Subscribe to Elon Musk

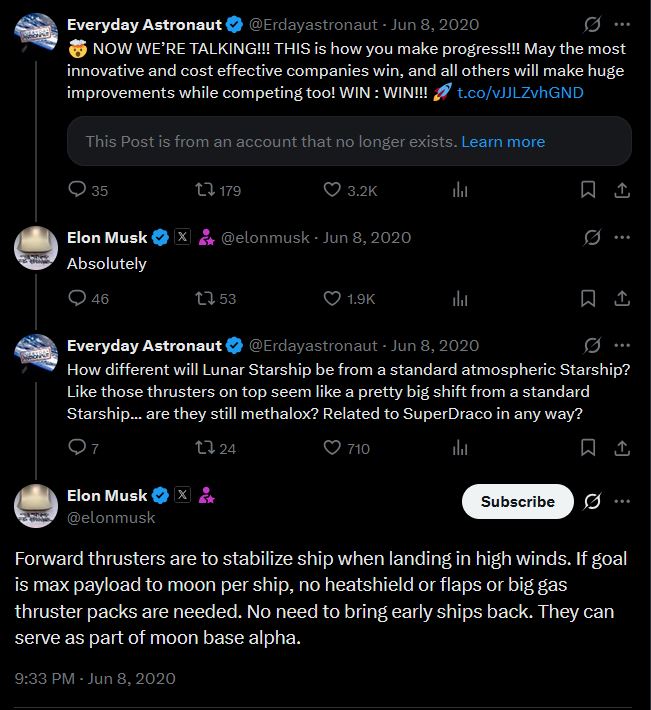517,502
